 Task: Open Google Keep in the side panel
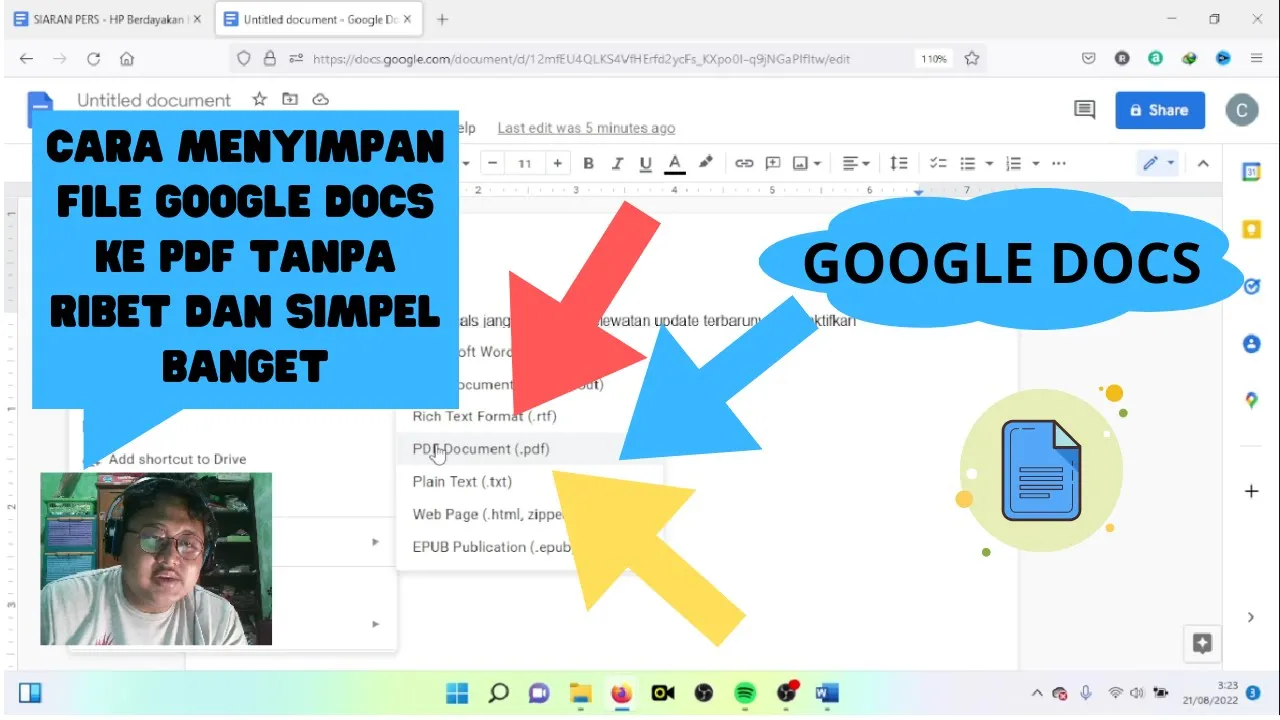(x=1250, y=229)
